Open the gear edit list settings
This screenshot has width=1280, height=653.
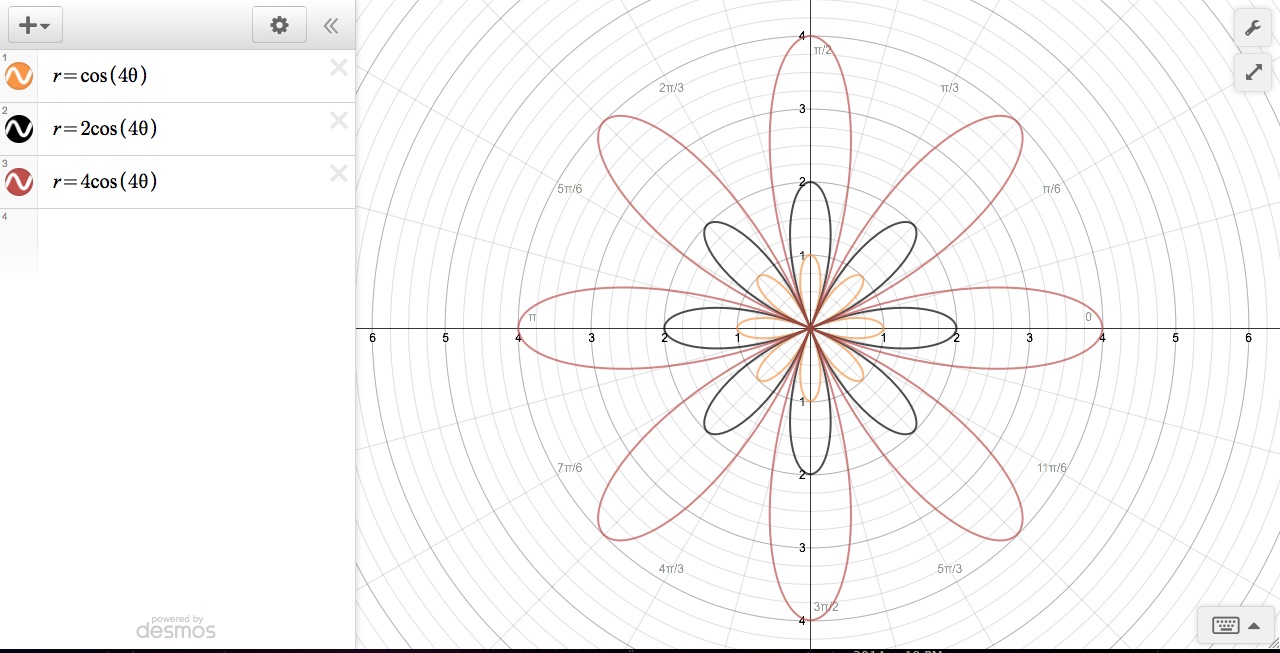279,25
